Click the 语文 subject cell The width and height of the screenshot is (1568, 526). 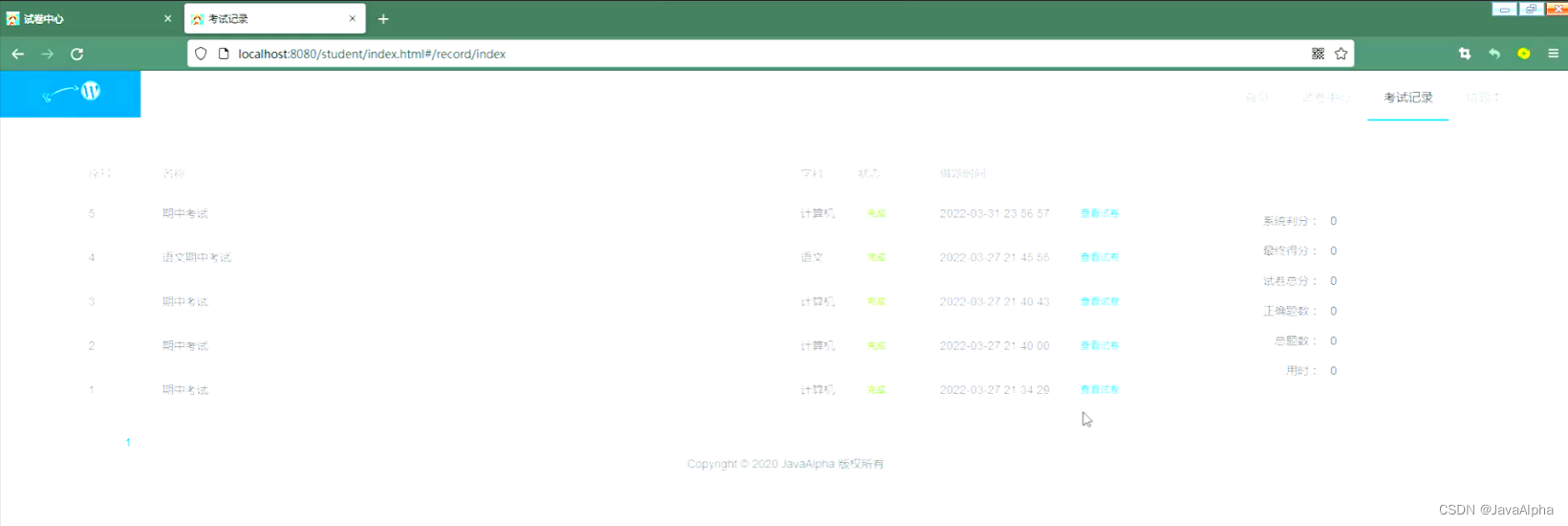[811, 257]
